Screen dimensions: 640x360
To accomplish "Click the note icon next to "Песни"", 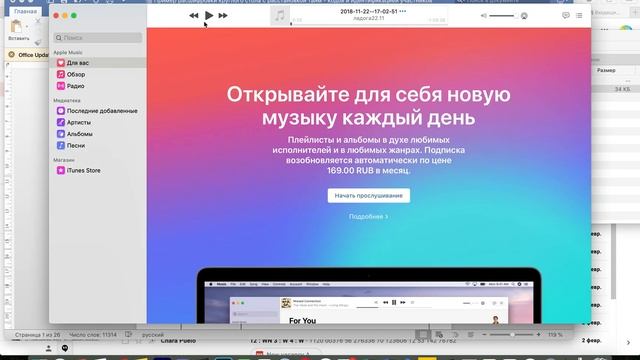I will [x=61, y=145].
